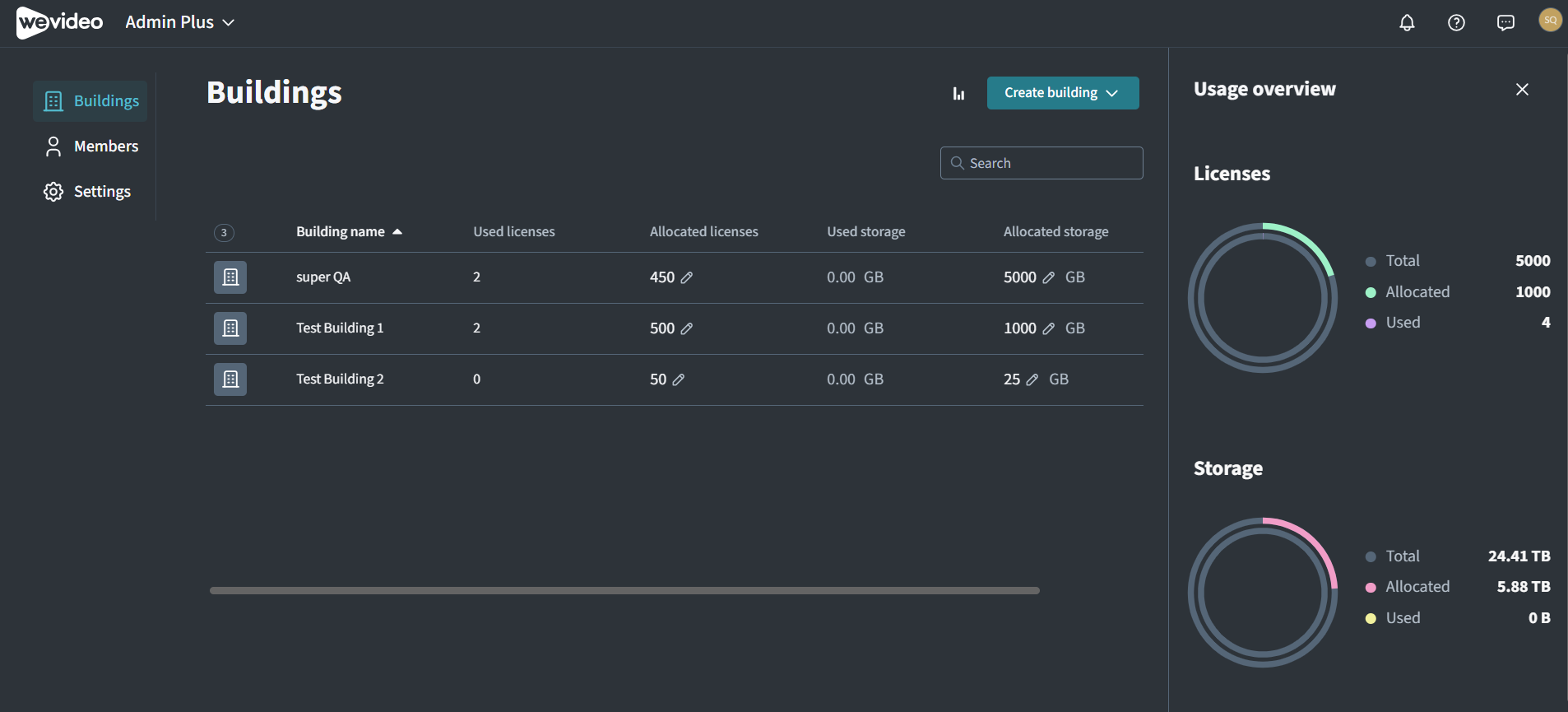Click the Search input field

click(1041, 163)
